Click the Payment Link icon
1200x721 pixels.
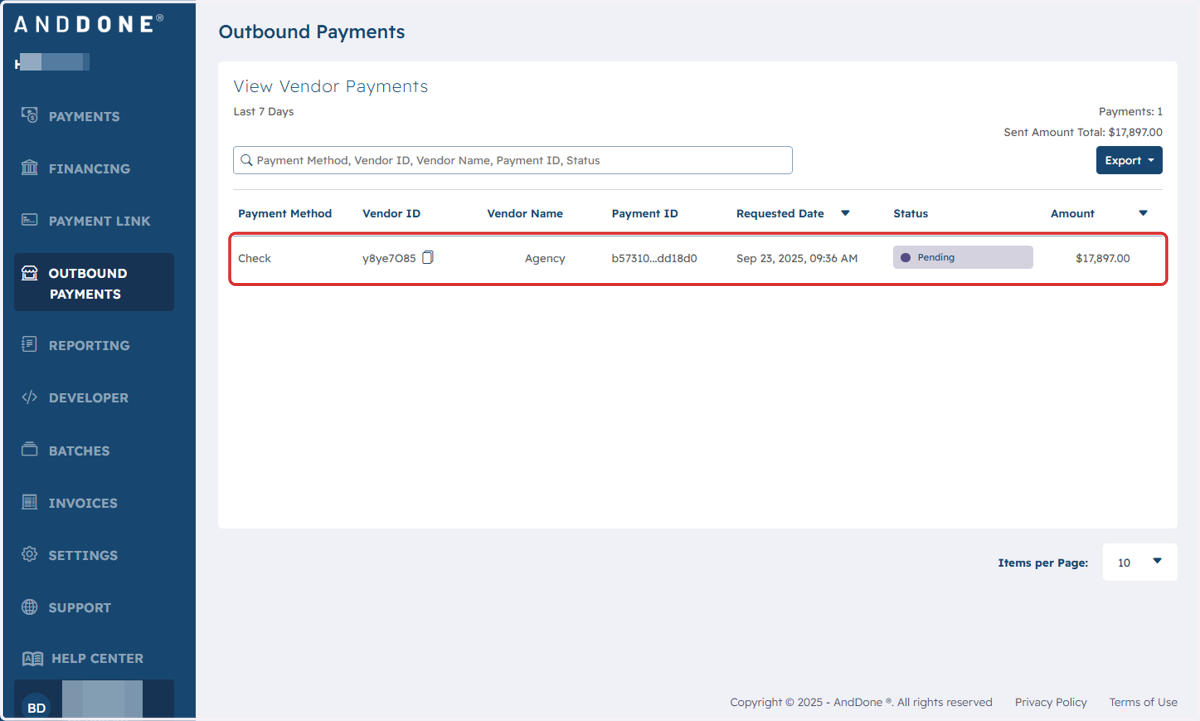(x=30, y=220)
